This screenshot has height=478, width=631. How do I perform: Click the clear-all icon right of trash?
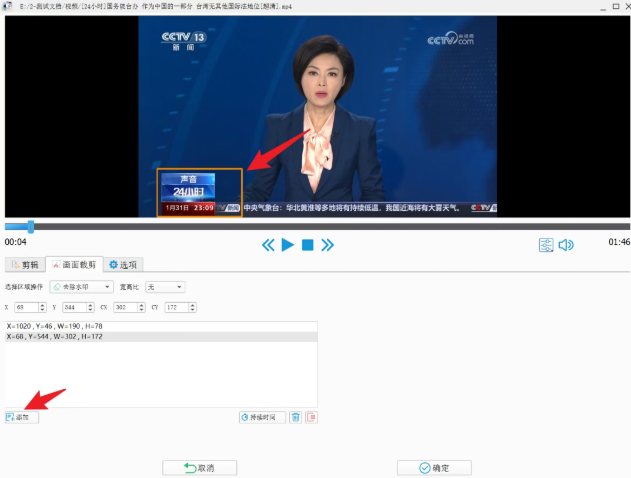pos(312,417)
